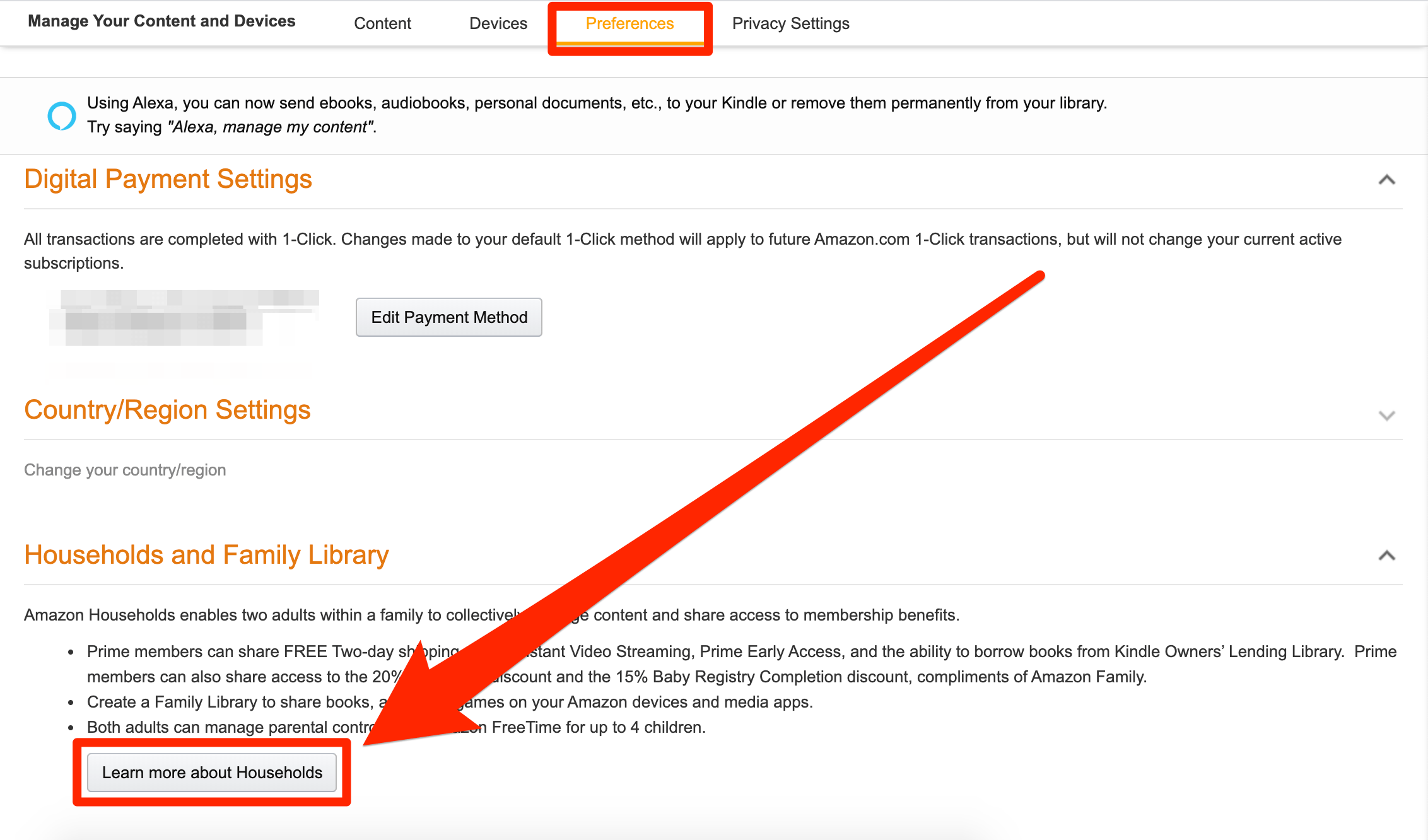Click the blue Alexa ring icon
1428x840 pixels.
(62, 115)
